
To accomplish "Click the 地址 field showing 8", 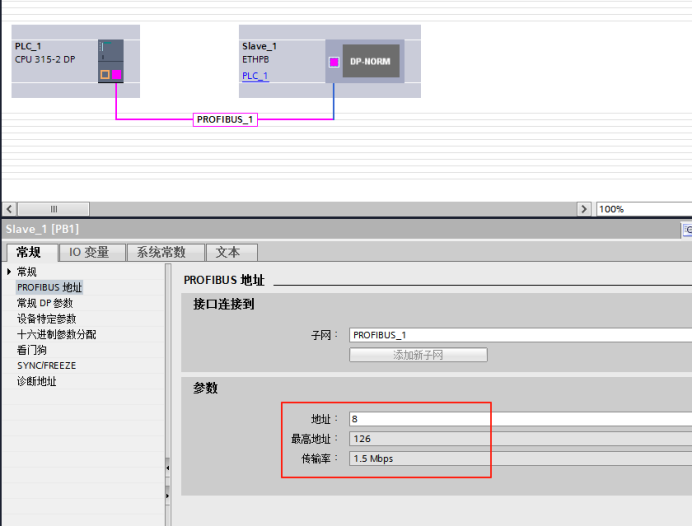I will (520, 418).
